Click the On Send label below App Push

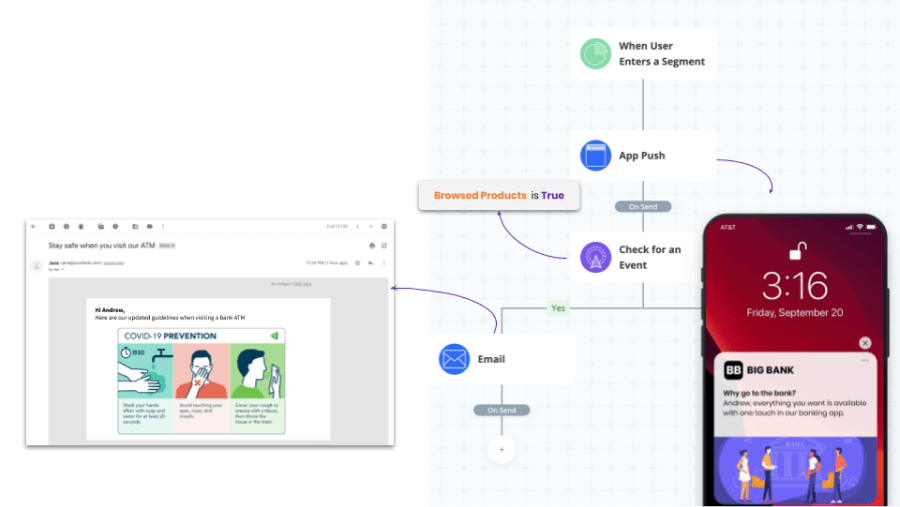coord(643,207)
